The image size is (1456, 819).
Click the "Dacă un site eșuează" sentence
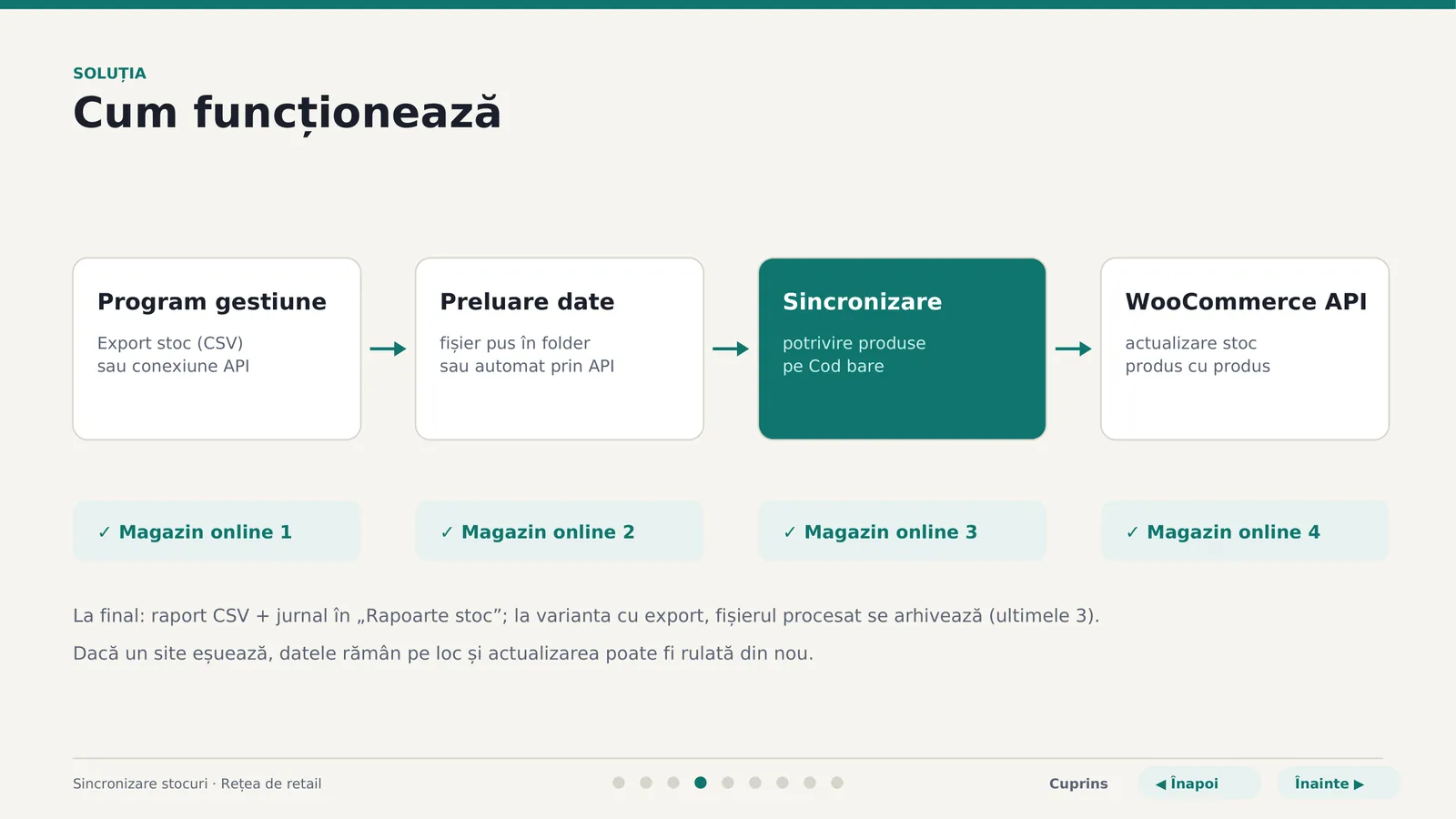[443, 653]
